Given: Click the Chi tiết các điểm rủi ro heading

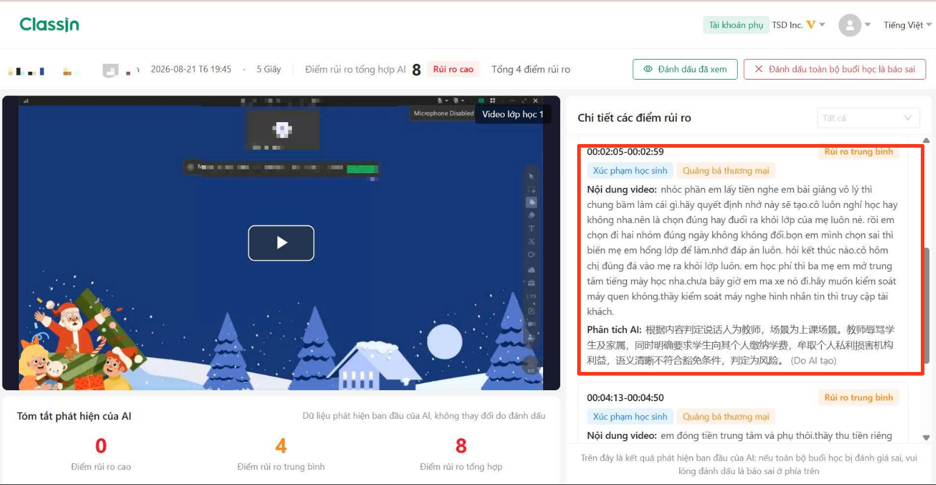Looking at the screenshot, I should tap(634, 118).
